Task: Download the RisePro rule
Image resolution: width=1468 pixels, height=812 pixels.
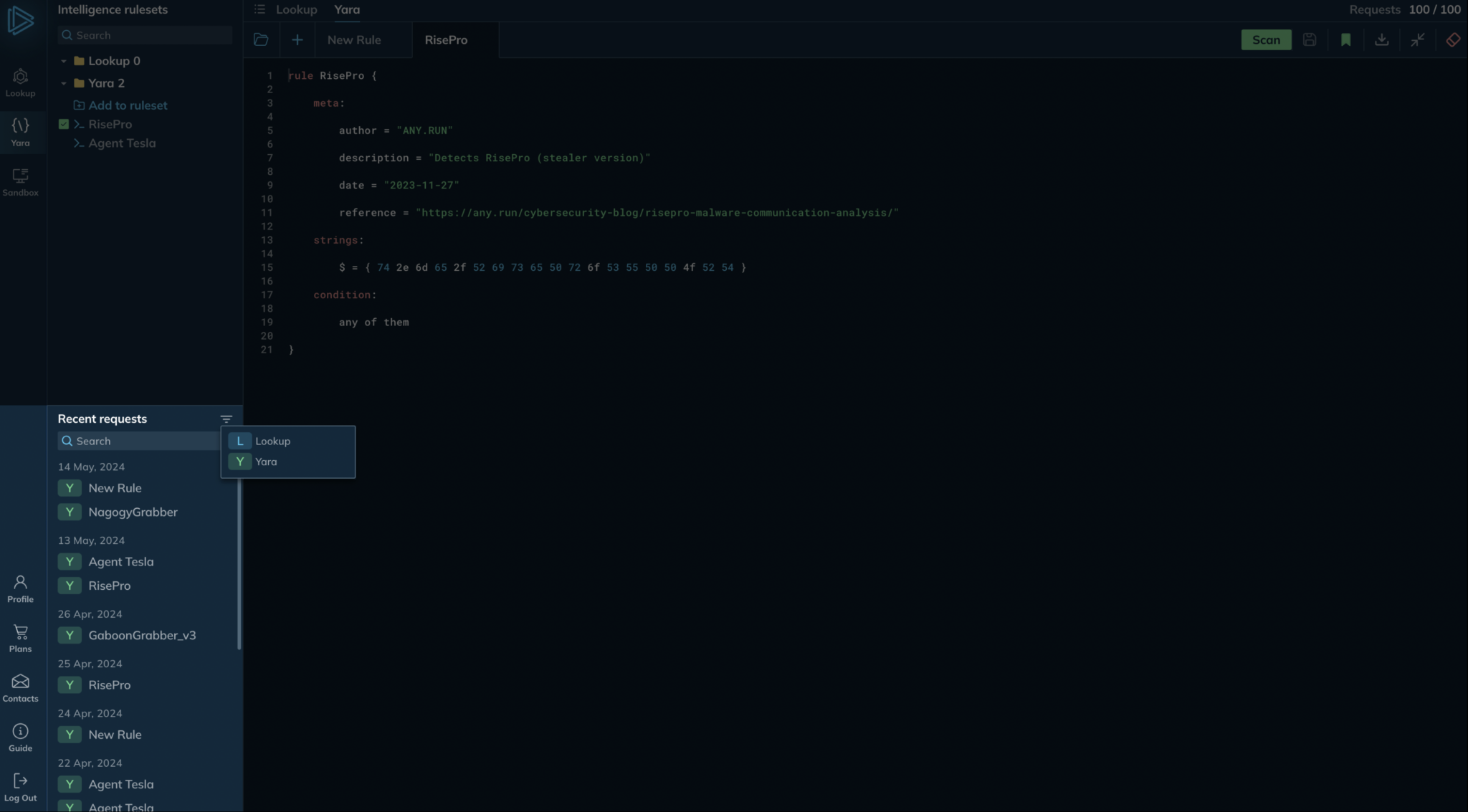Action: [1381, 39]
